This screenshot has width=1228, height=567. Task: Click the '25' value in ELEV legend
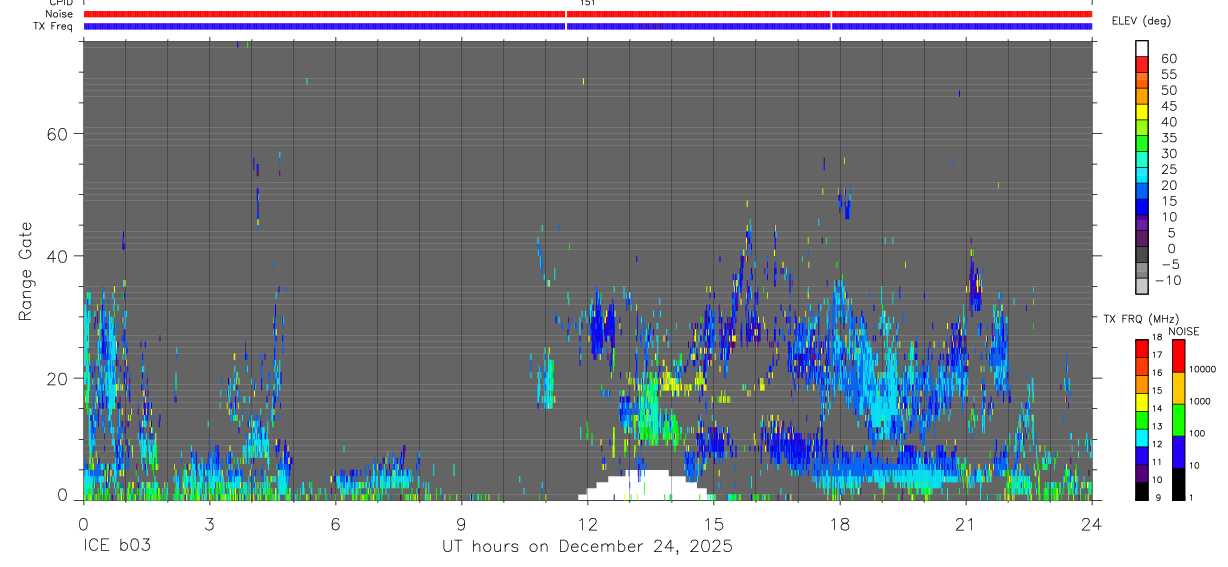[x=1168, y=169]
